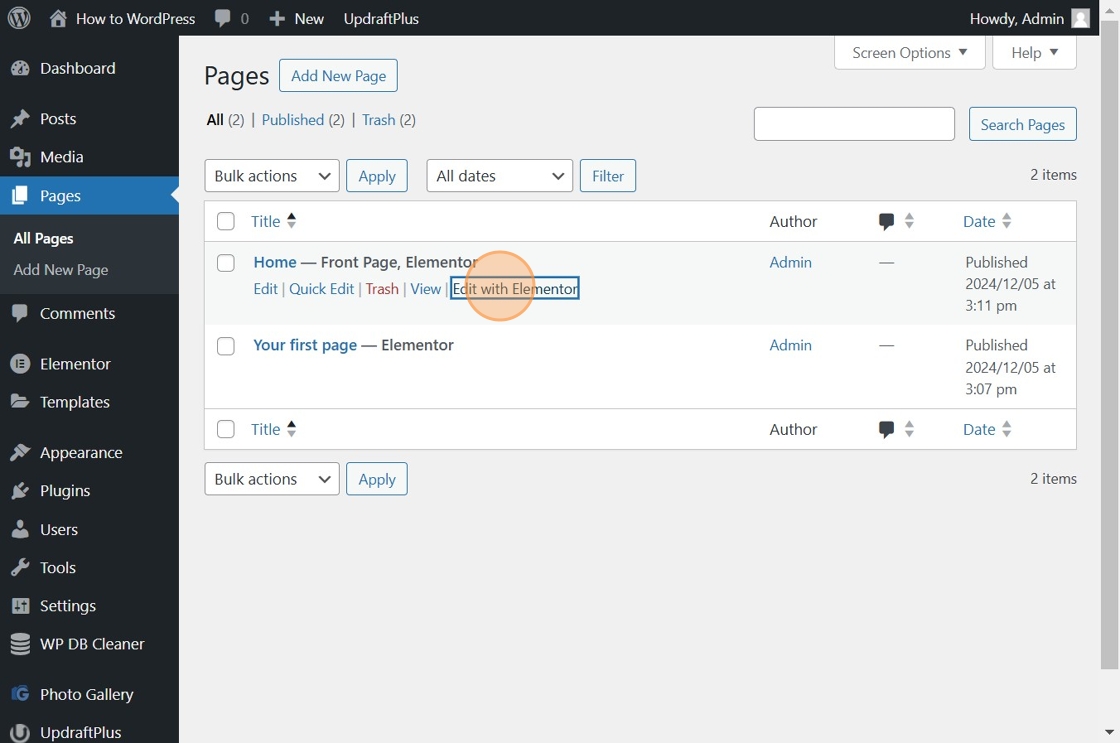Screen dimensions: 1120x743
Task: Click the Dashboard gauge icon
Action: pos(20,69)
